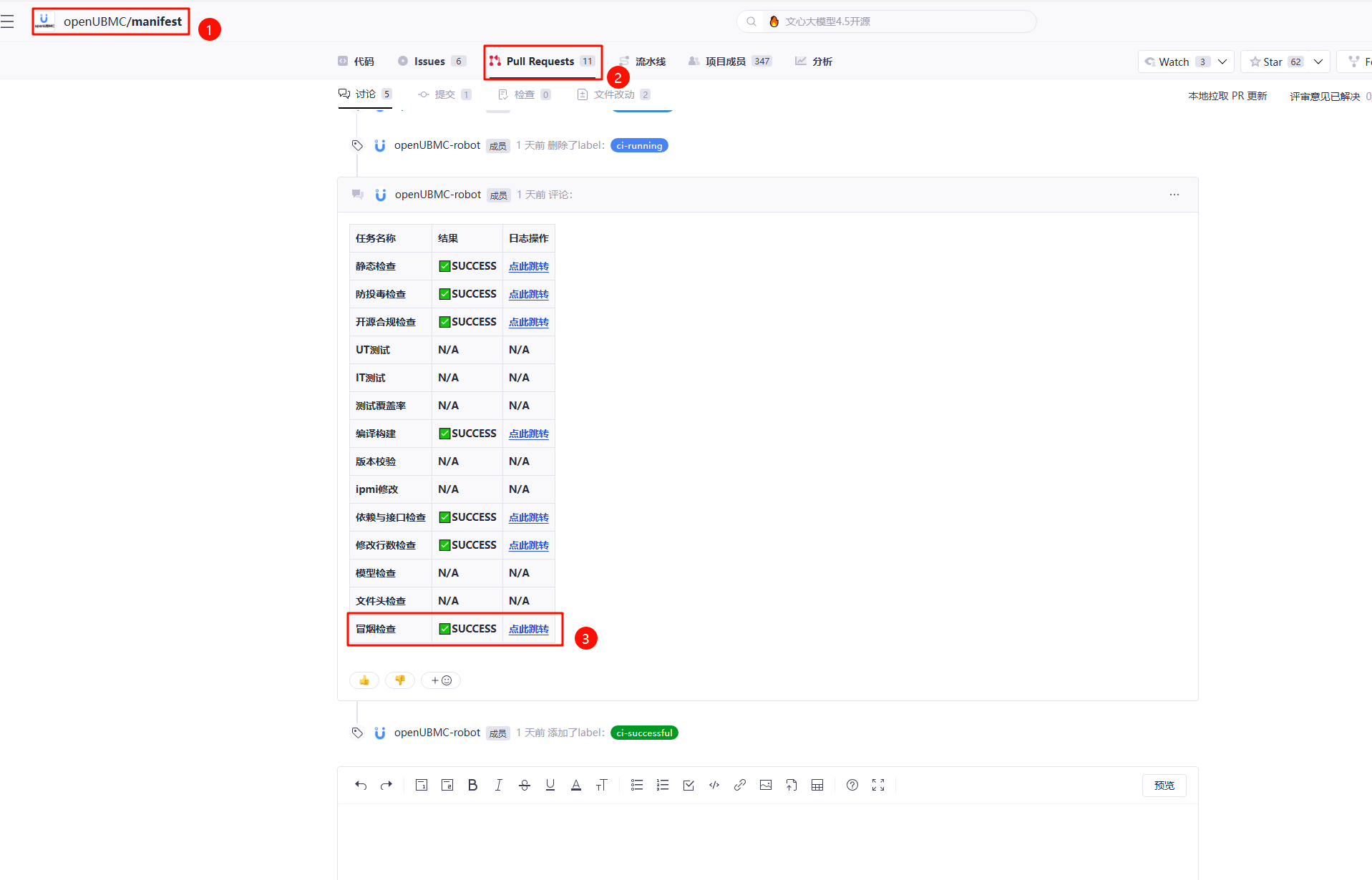1372x880 pixels.
Task: Star the repository
Action: 1276,62
